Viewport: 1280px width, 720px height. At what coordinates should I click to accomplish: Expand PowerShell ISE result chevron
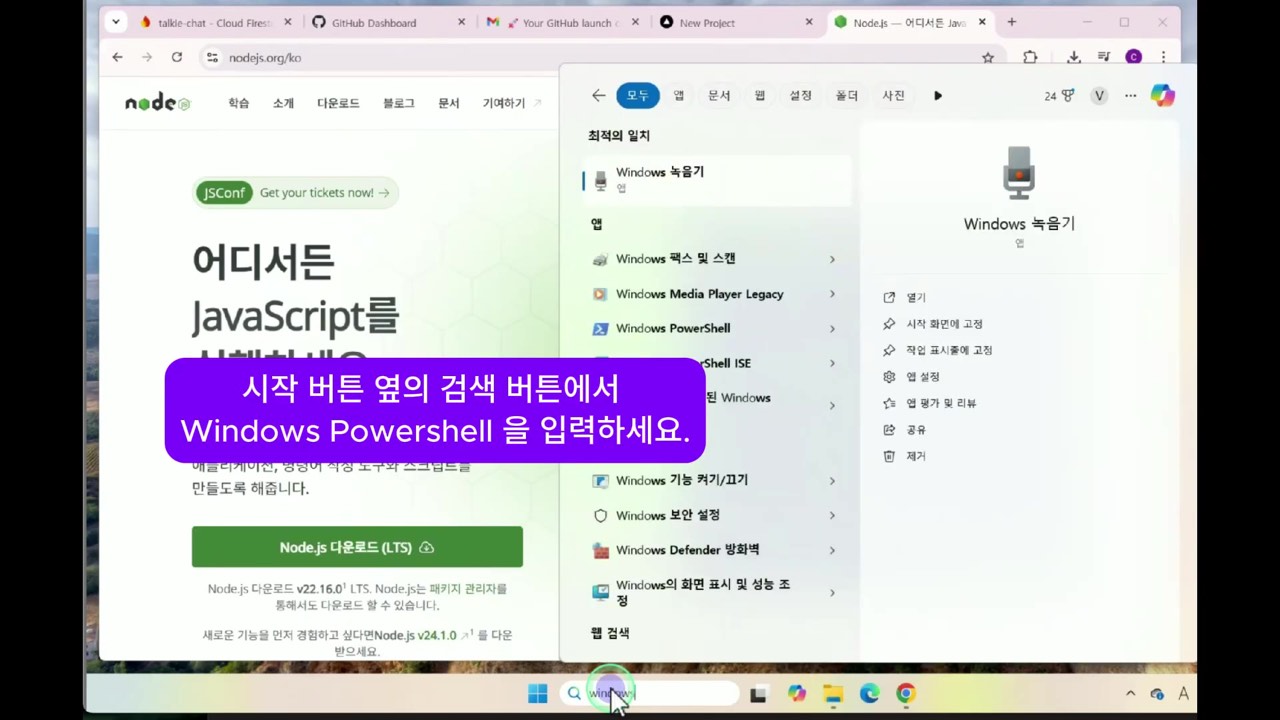(x=832, y=363)
